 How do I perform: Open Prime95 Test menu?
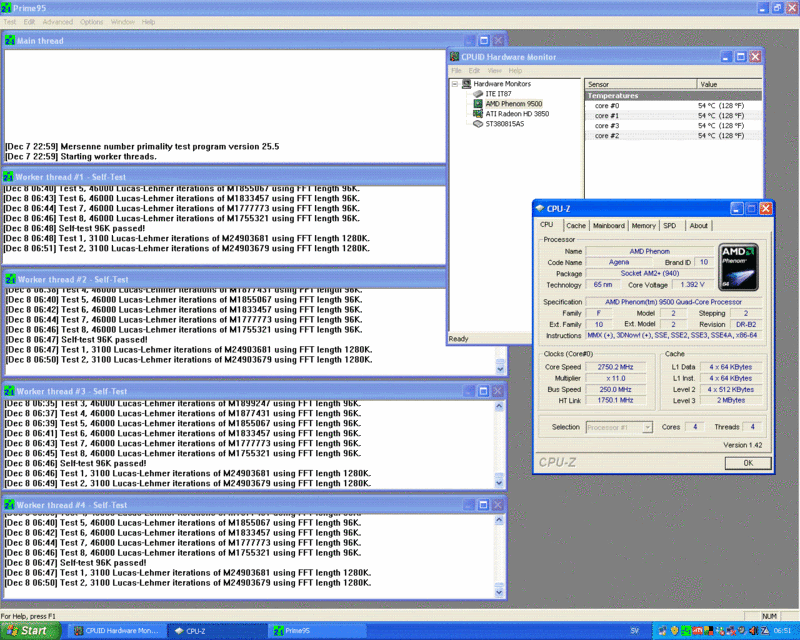(x=10, y=22)
